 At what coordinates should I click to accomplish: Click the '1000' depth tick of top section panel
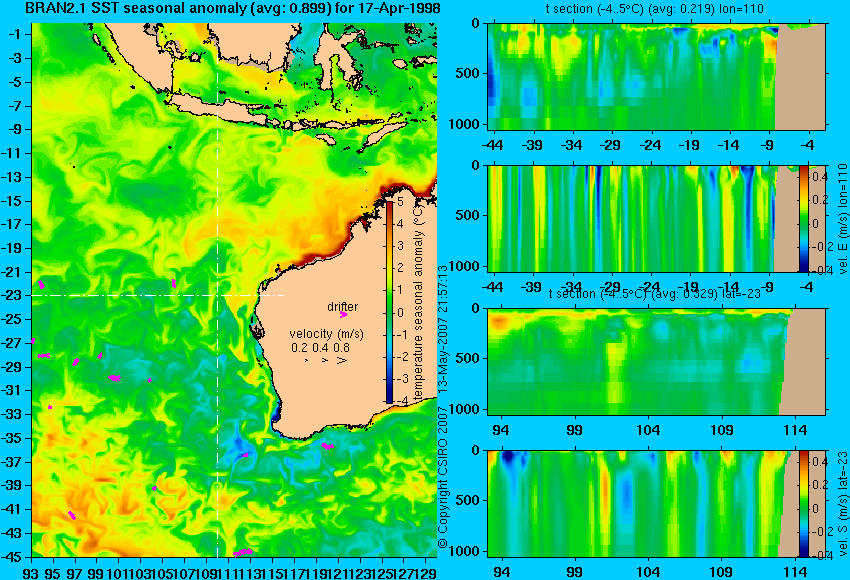(x=464, y=124)
